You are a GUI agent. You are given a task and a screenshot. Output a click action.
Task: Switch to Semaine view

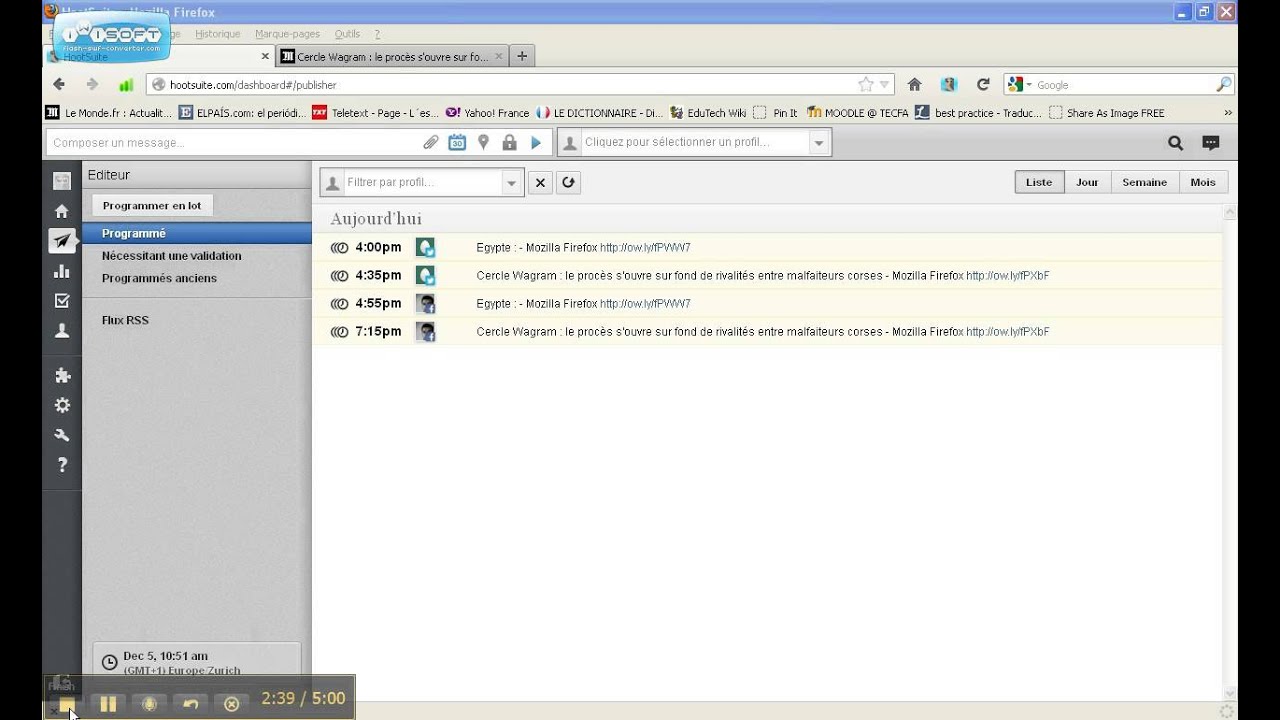click(x=1145, y=182)
